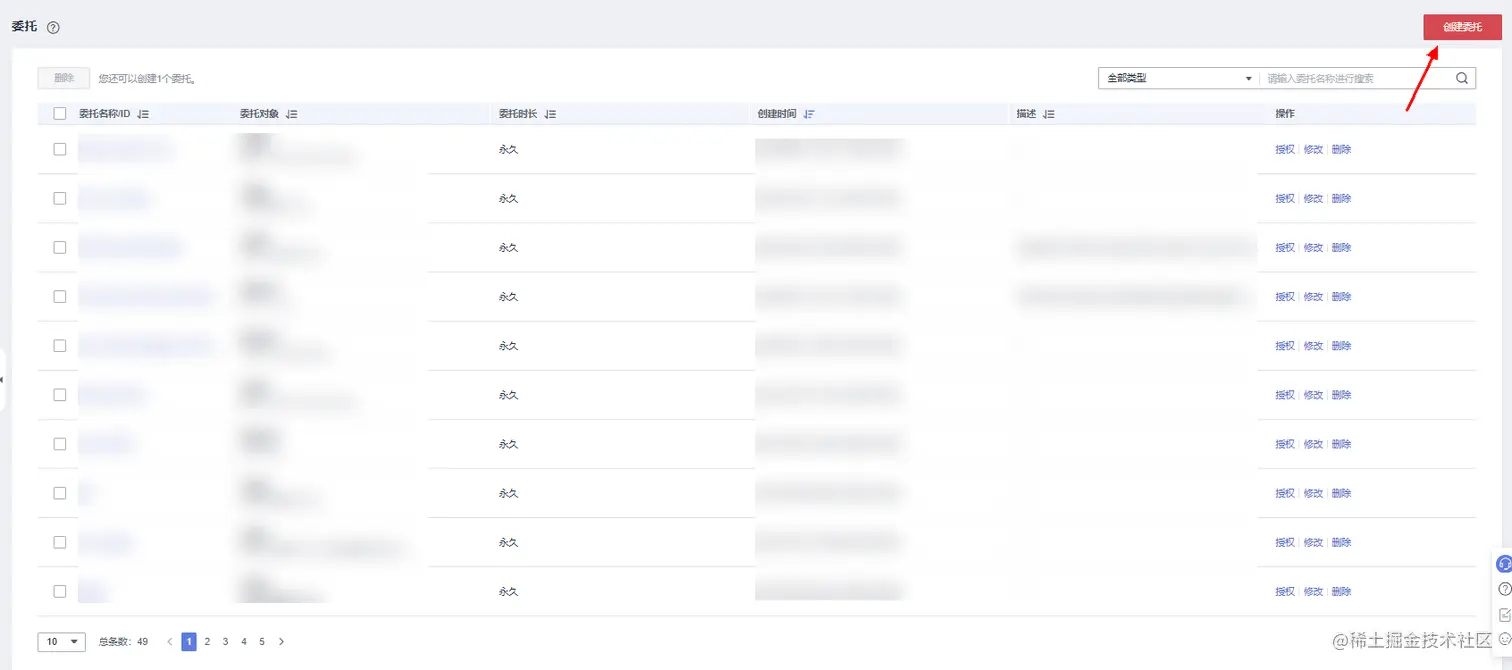Sort by 创建时间 column icon

tap(809, 115)
